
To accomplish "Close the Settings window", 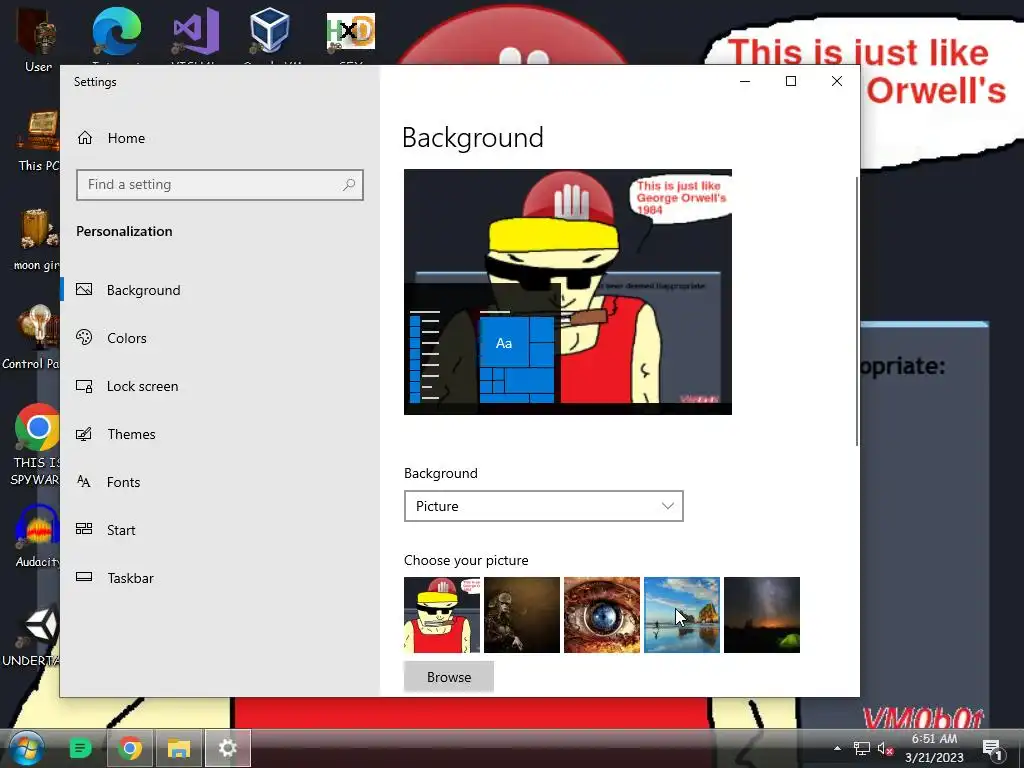I will [x=837, y=81].
